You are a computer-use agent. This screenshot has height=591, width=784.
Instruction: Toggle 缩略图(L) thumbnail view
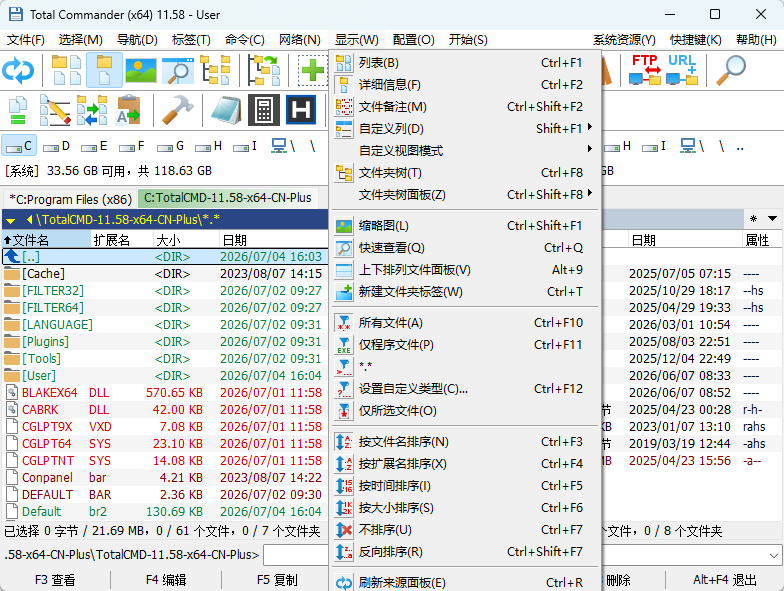point(465,226)
